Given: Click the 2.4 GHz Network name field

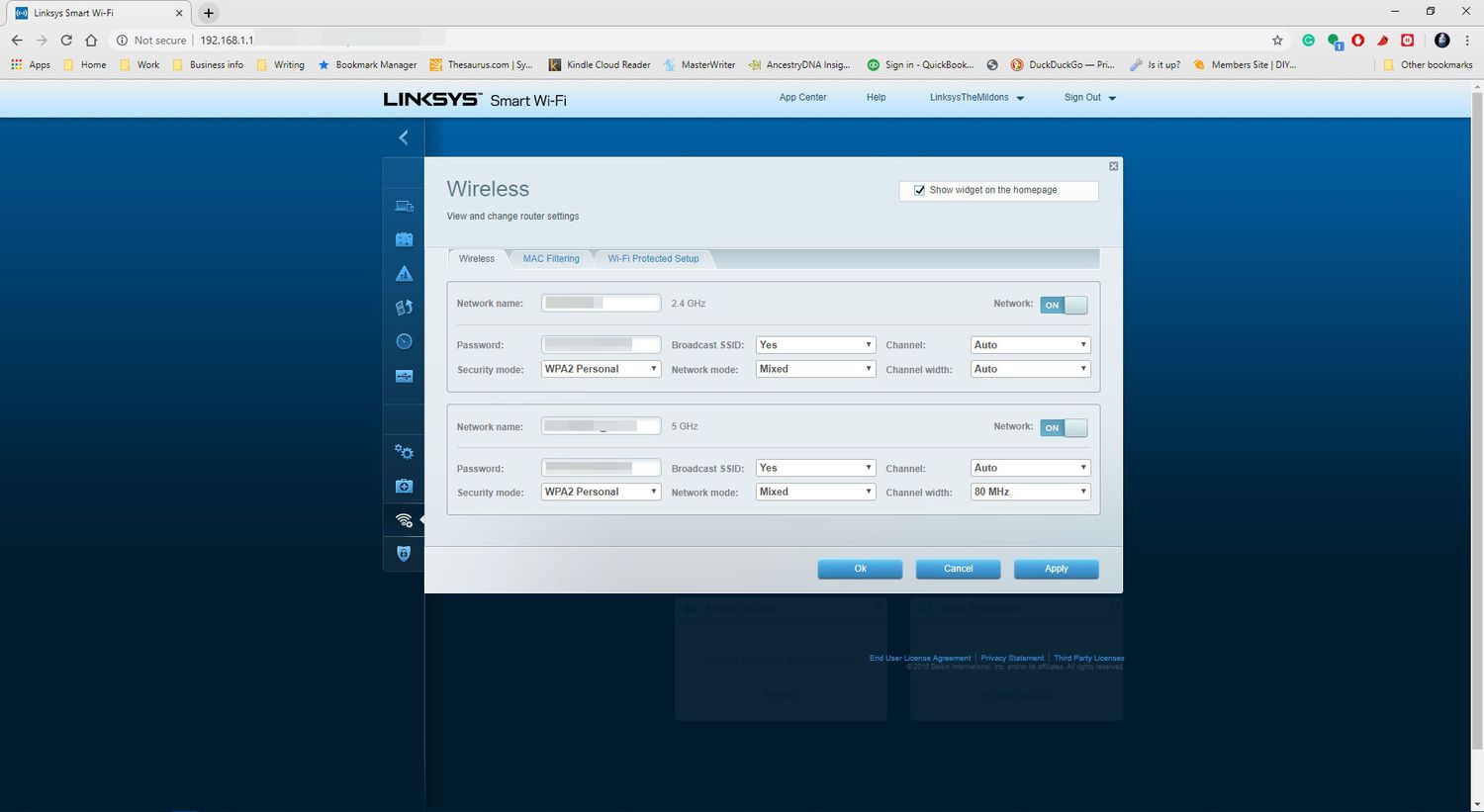Looking at the screenshot, I should point(601,304).
